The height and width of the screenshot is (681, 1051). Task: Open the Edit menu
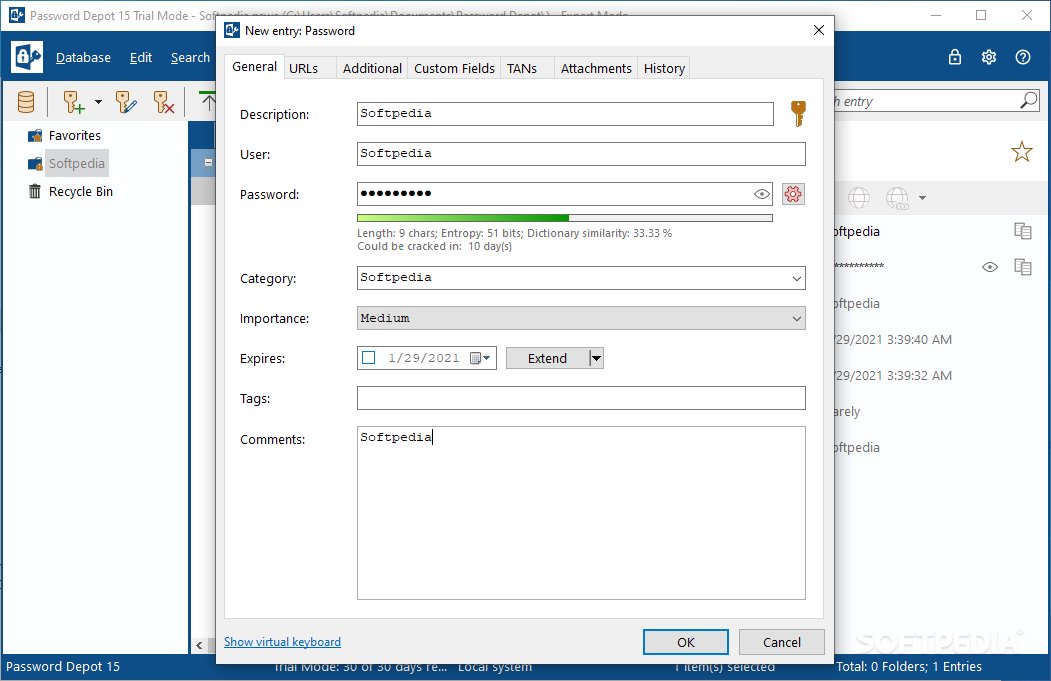(141, 58)
